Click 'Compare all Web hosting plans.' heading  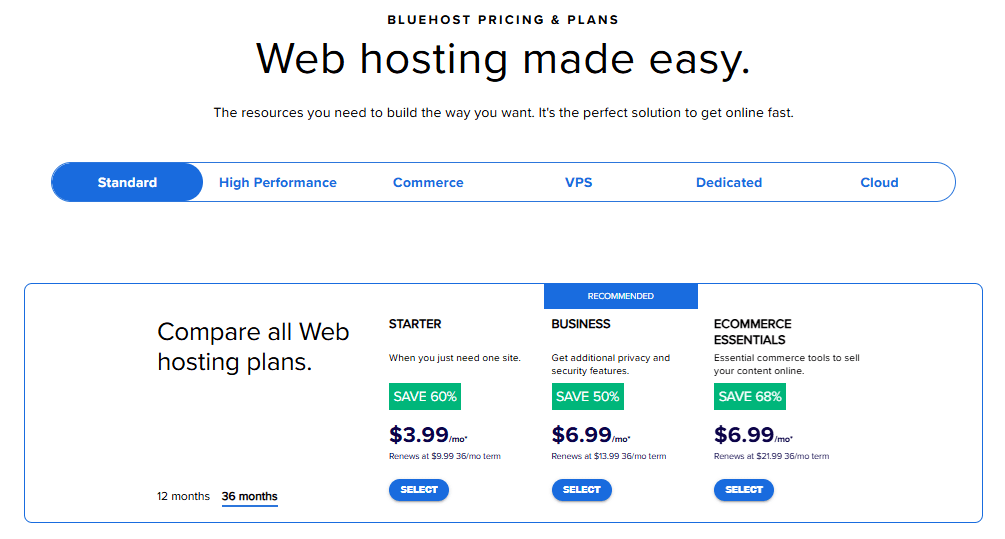[x=253, y=347]
